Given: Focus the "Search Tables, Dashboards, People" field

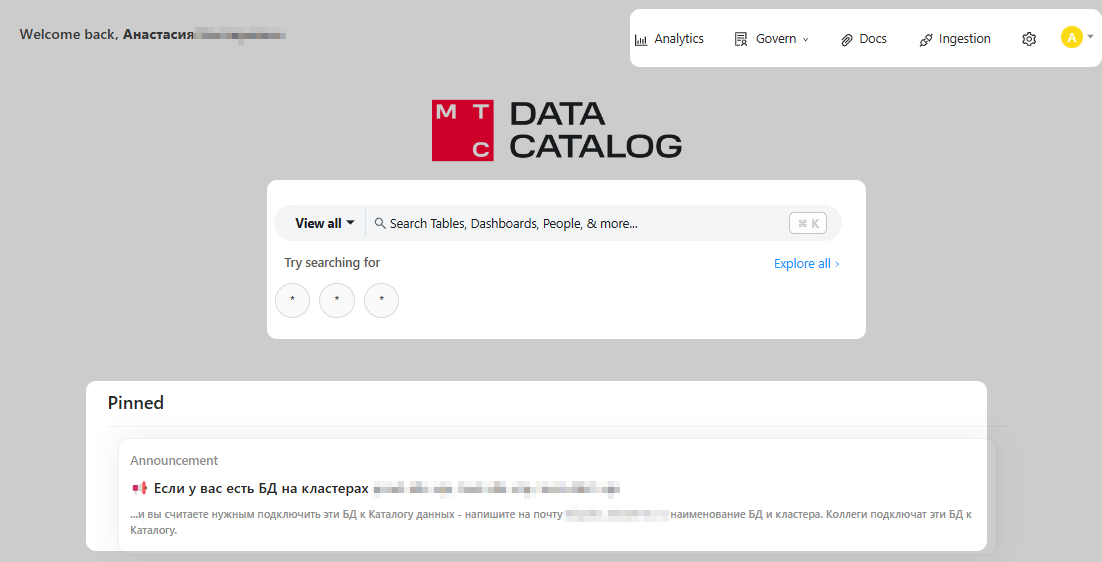Looking at the screenshot, I should click(580, 224).
